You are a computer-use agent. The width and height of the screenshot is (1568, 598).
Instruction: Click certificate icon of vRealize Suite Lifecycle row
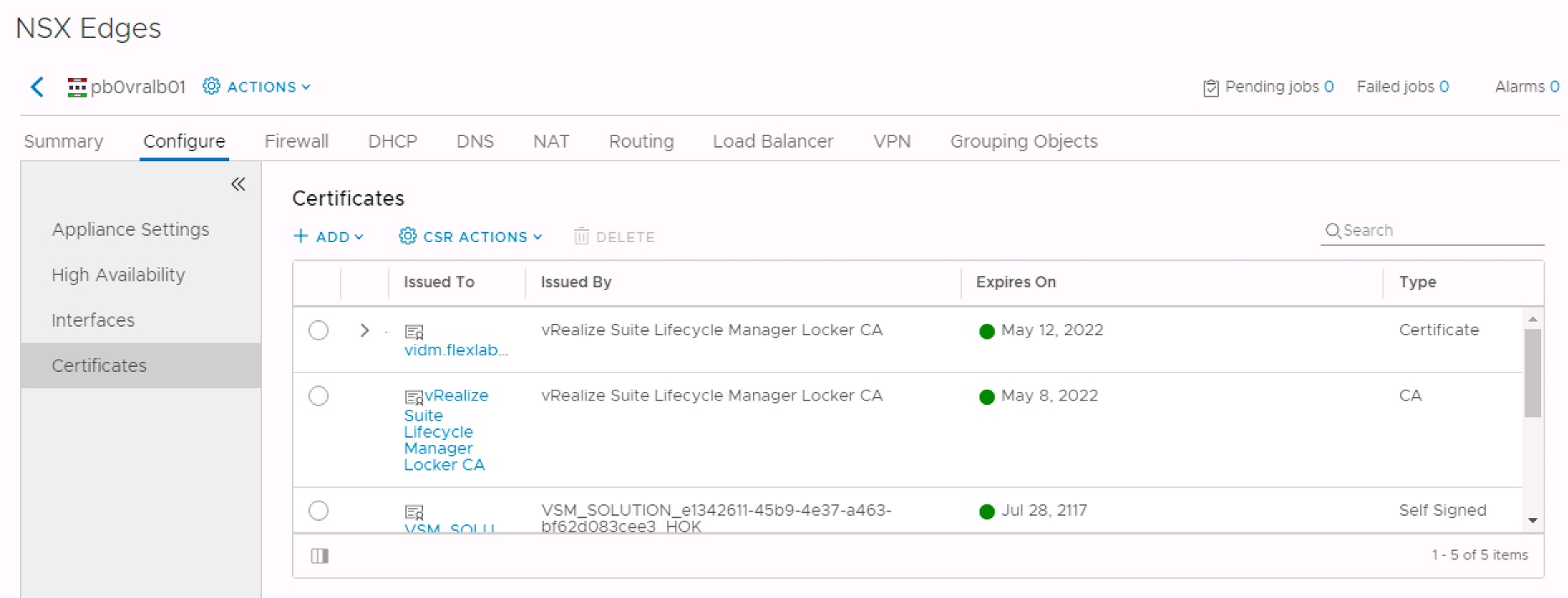414,397
